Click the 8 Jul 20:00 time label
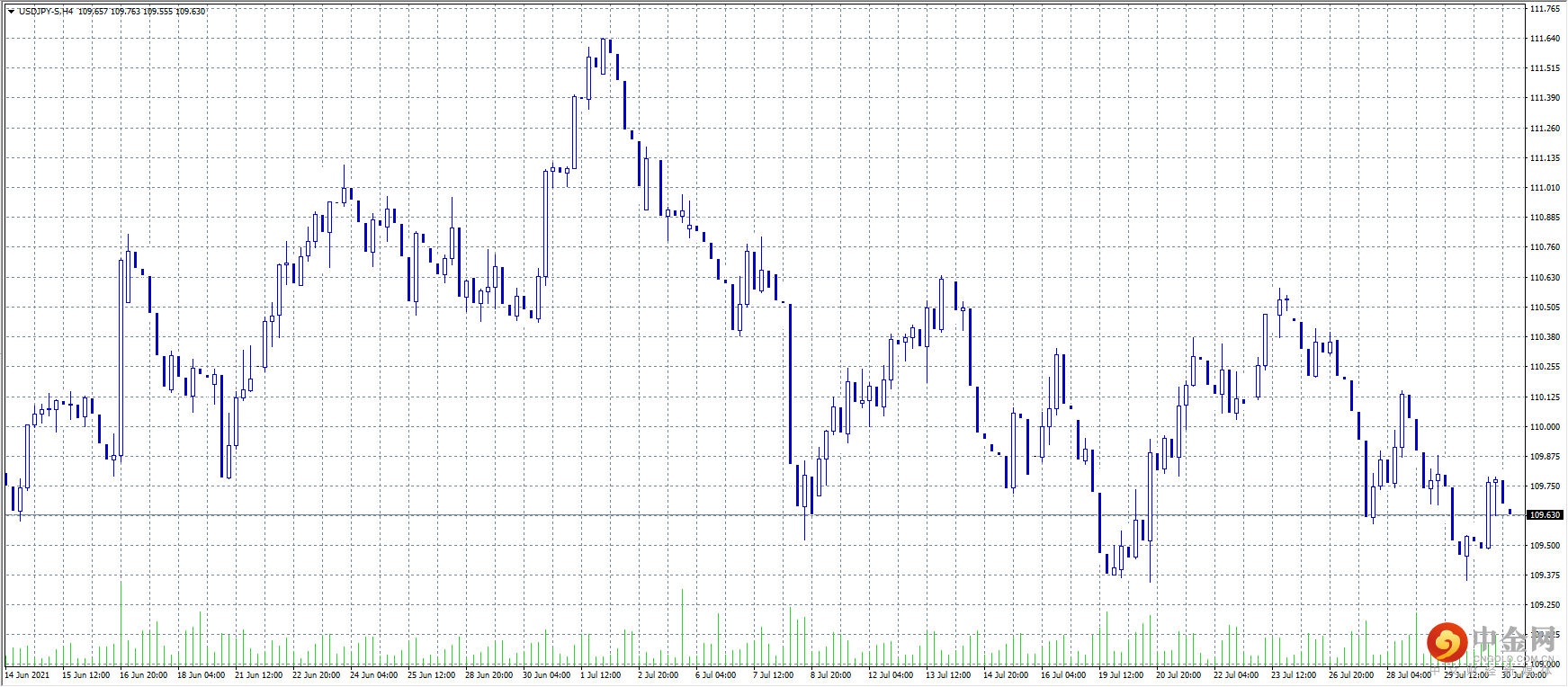The height and width of the screenshot is (687, 1568). 830,675
